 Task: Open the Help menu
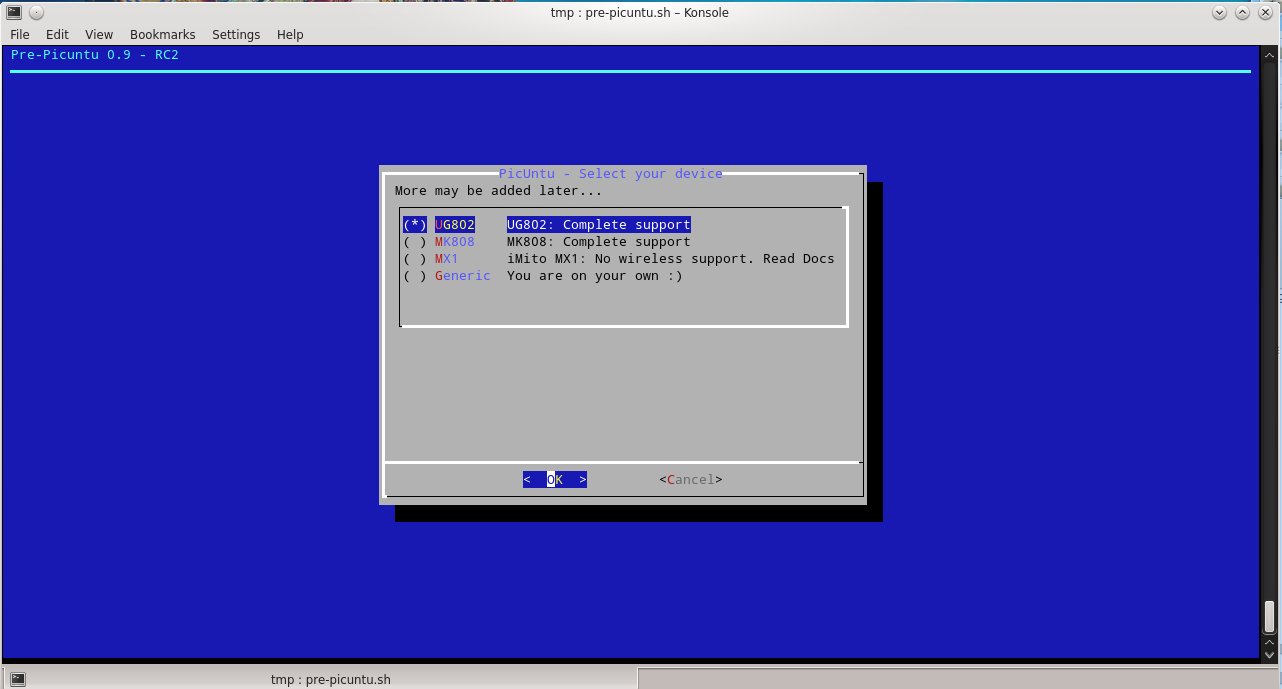[290, 34]
